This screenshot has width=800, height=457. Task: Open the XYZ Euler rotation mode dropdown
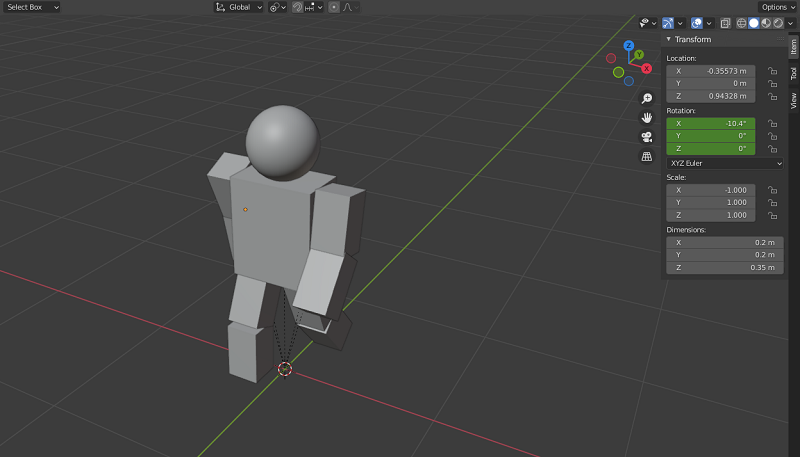[x=725, y=163]
